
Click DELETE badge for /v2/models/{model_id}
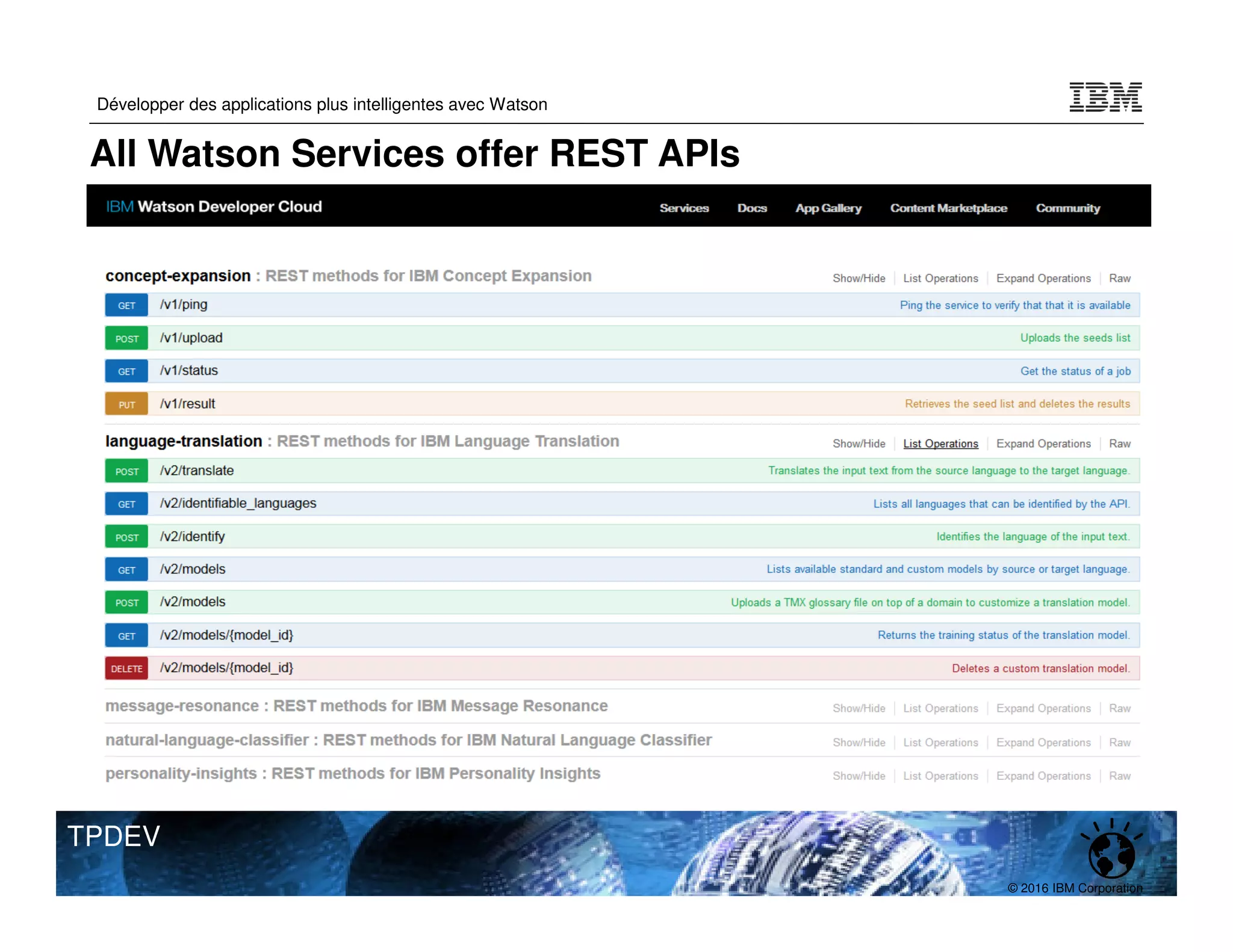(126, 669)
